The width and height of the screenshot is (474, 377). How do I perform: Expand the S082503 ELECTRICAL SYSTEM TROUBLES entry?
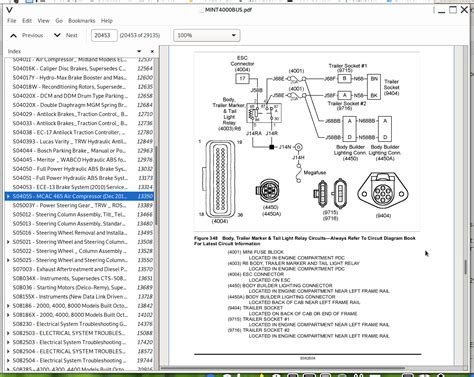(x=8, y=333)
